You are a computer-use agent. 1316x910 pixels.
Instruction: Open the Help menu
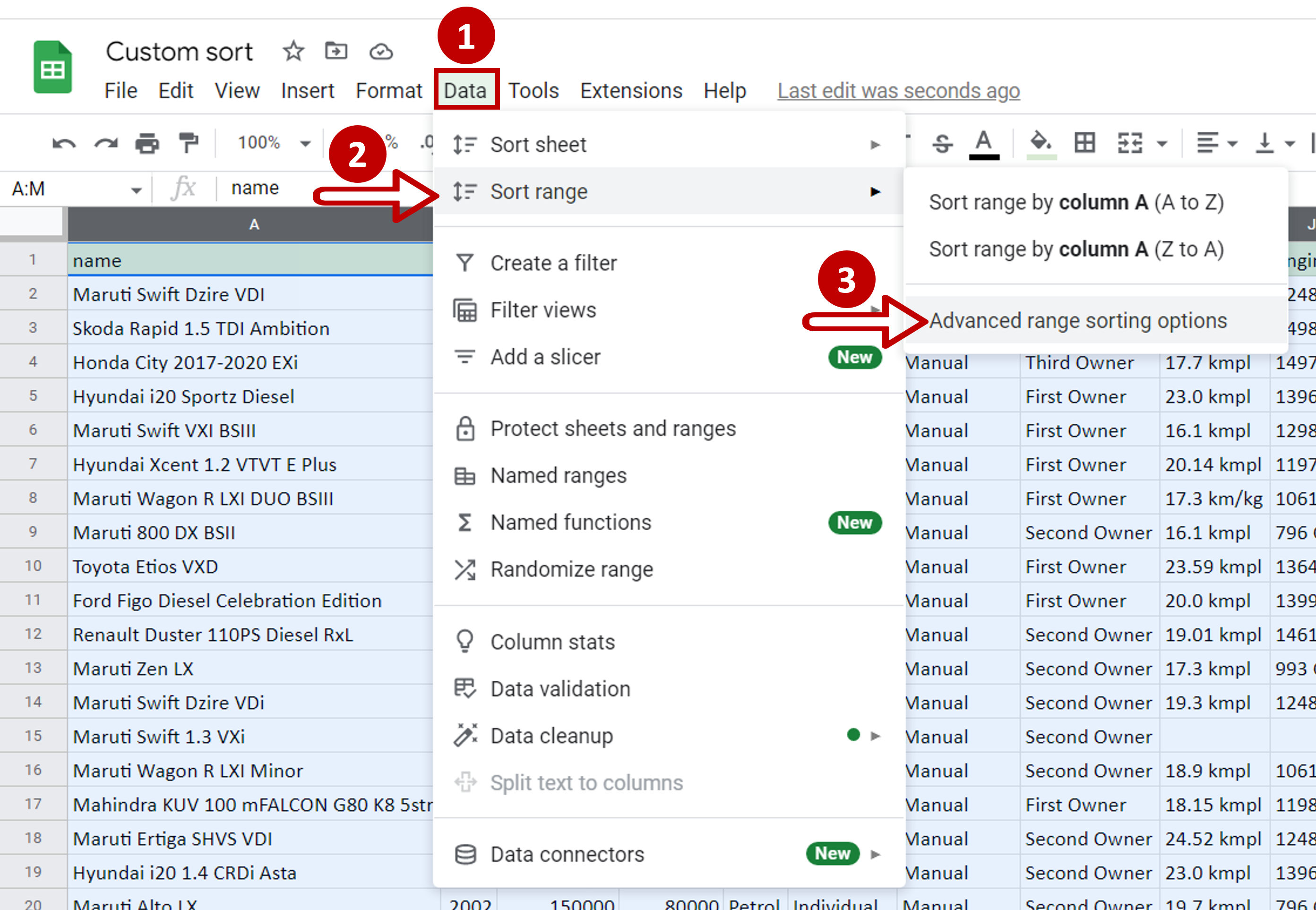pyautogui.click(x=725, y=91)
